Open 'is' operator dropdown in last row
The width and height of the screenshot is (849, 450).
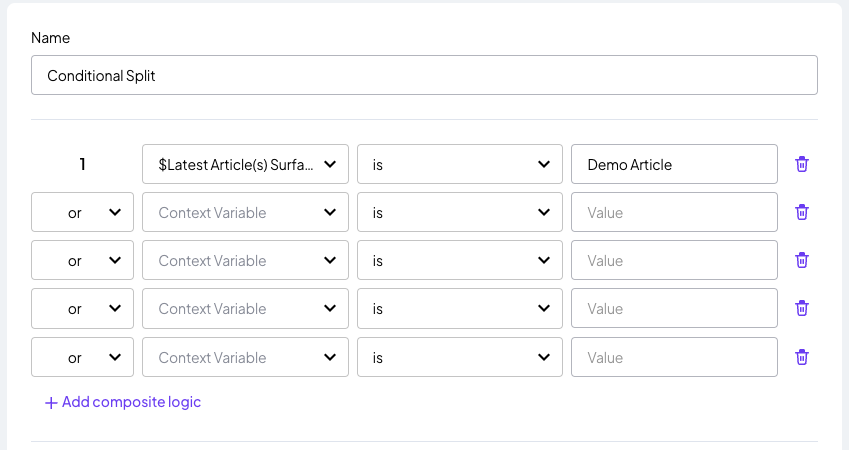[x=460, y=357]
